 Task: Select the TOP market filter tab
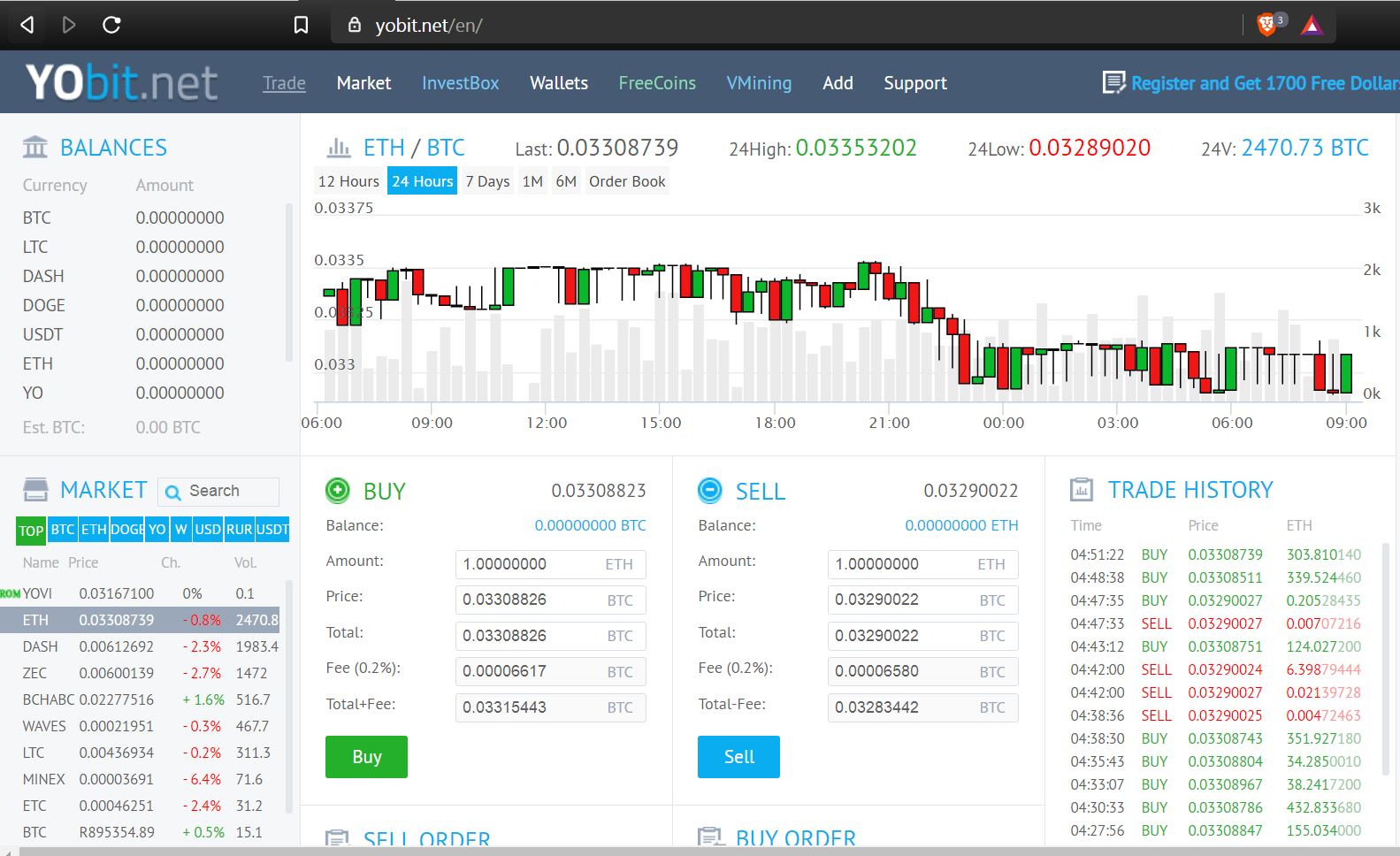click(x=31, y=531)
